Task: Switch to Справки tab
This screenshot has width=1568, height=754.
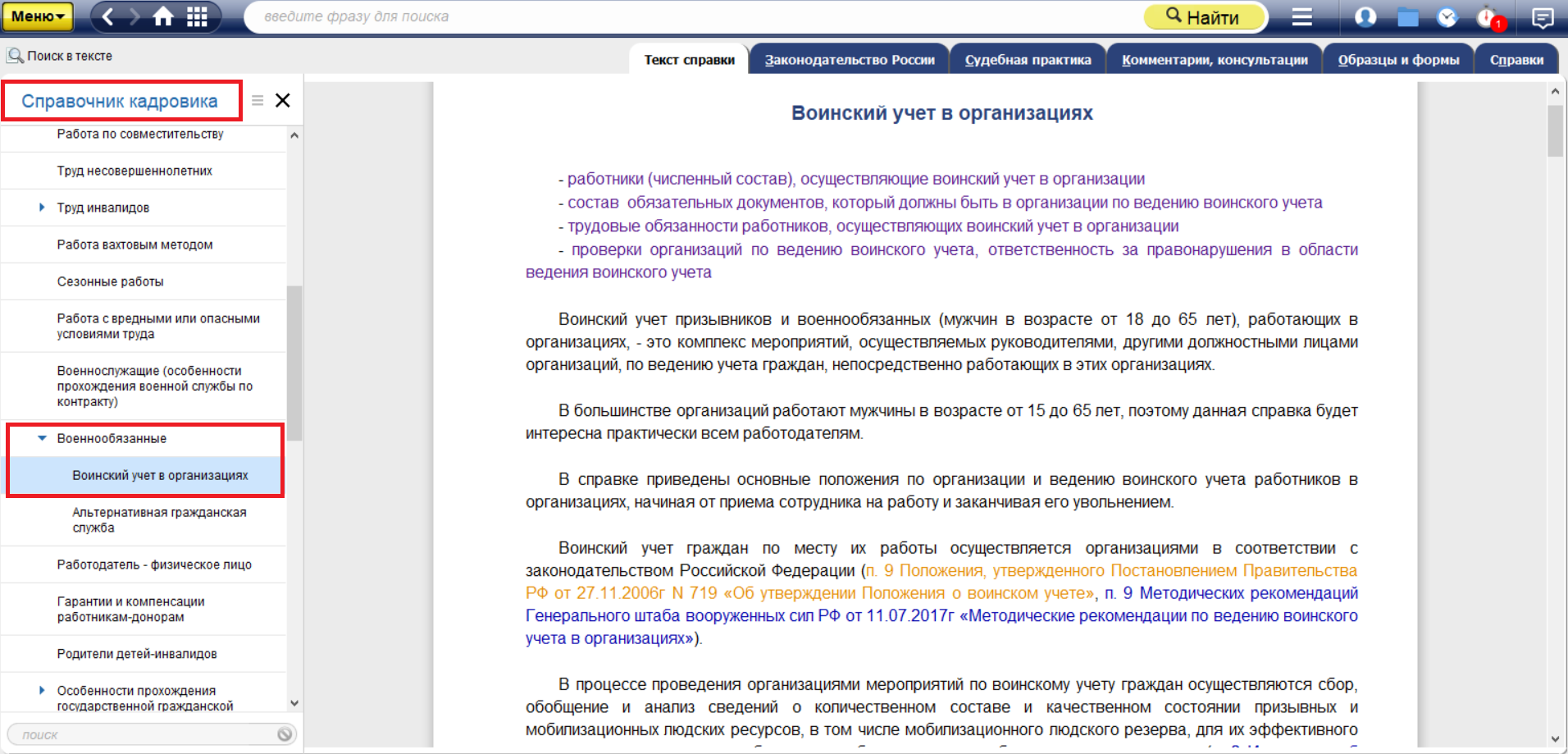Action: [1516, 59]
